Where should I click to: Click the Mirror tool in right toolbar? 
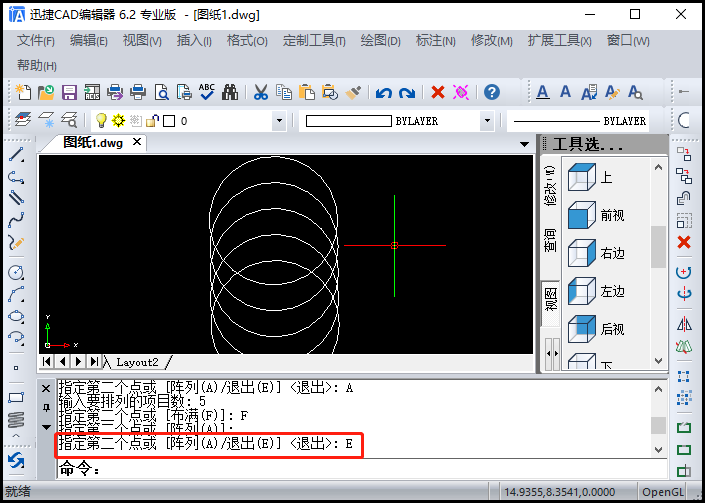[684, 324]
